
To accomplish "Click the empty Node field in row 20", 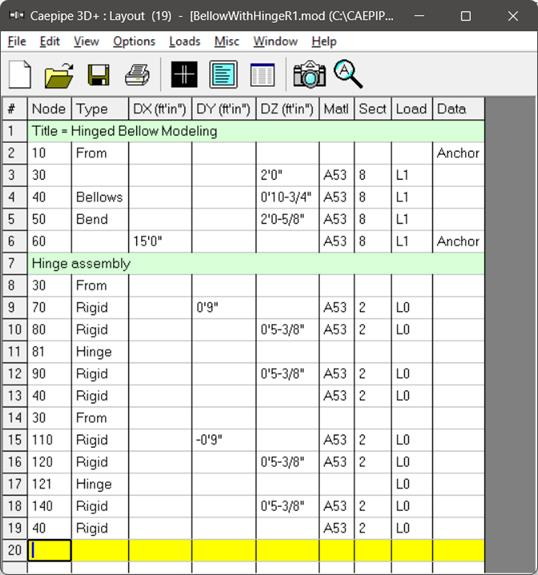I will point(50,550).
